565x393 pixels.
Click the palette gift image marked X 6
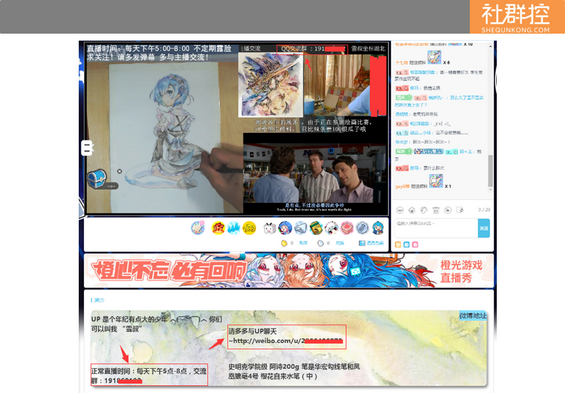tap(434, 57)
